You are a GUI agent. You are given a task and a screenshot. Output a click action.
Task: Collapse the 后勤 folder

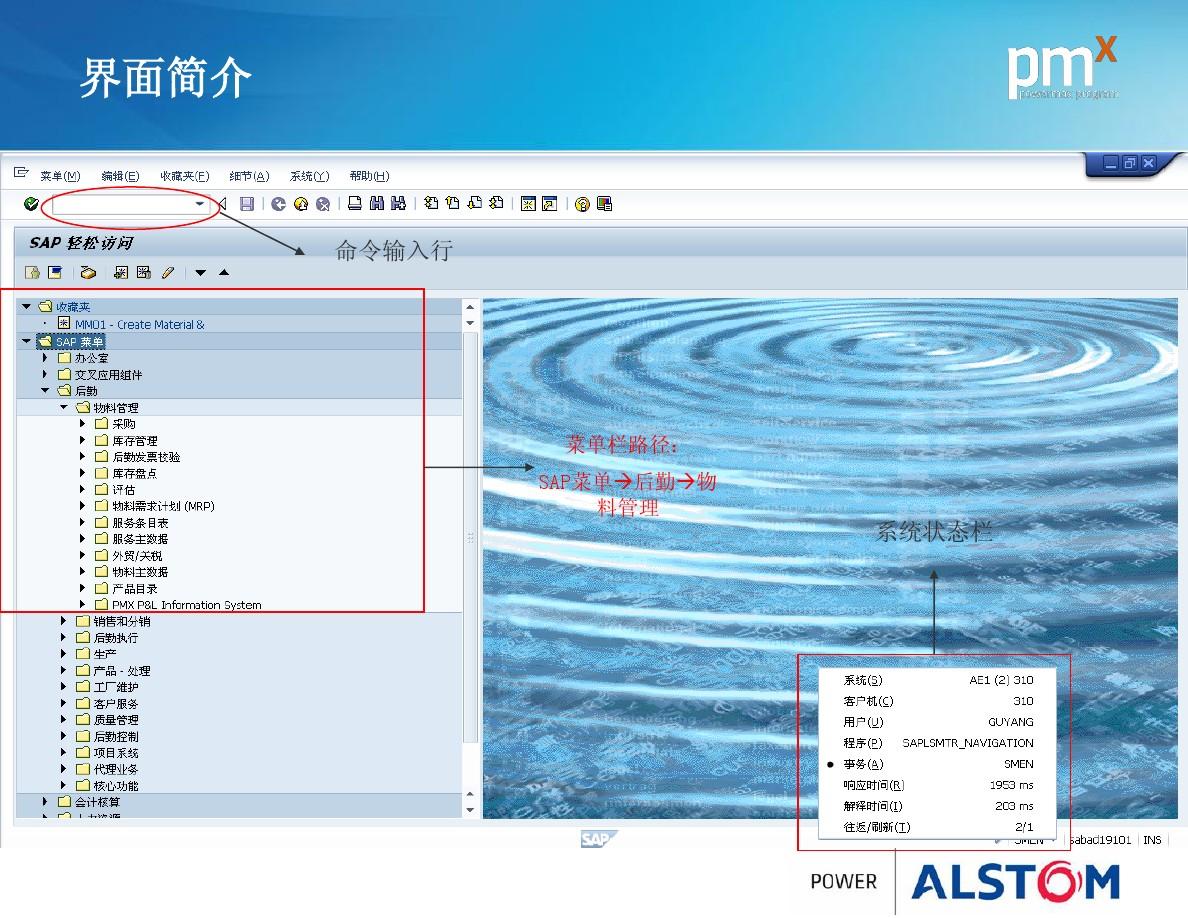45,391
